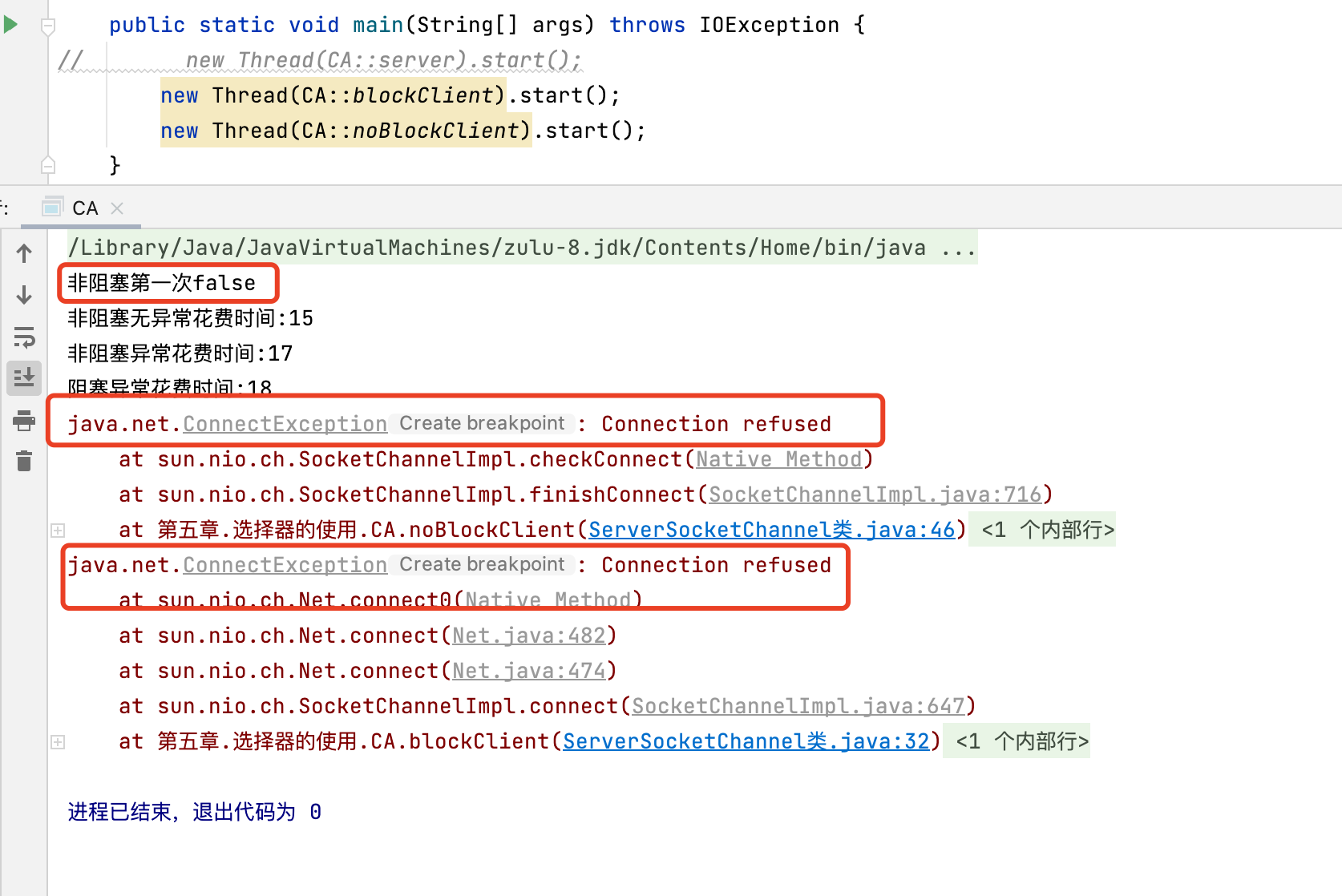1342x896 pixels.
Task: Click the folded java command line at the top of the console
Action: (521, 248)
